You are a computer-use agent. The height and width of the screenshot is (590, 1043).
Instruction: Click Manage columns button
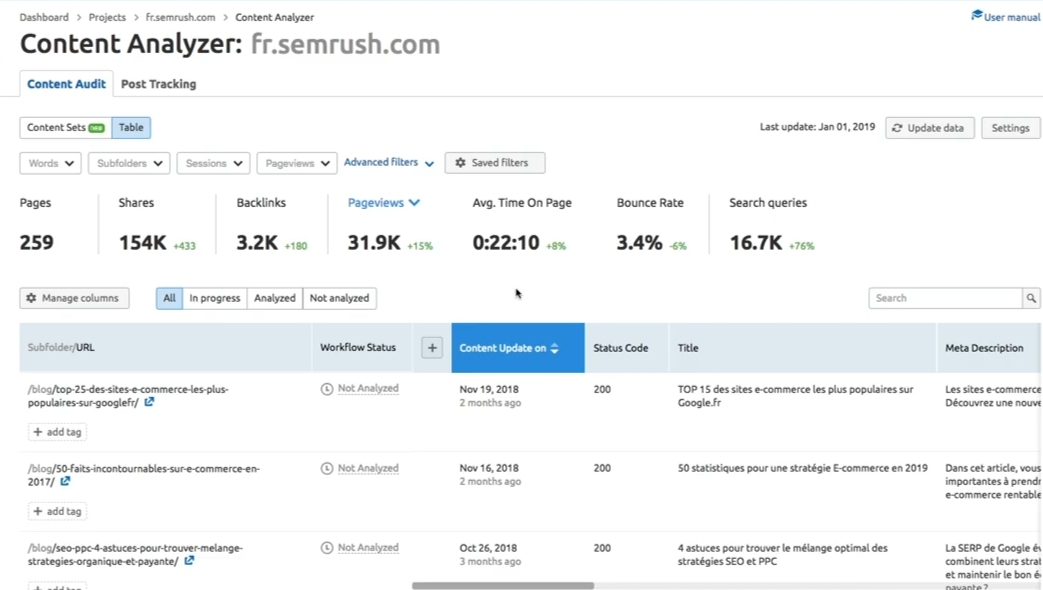(x=74, y=298)
